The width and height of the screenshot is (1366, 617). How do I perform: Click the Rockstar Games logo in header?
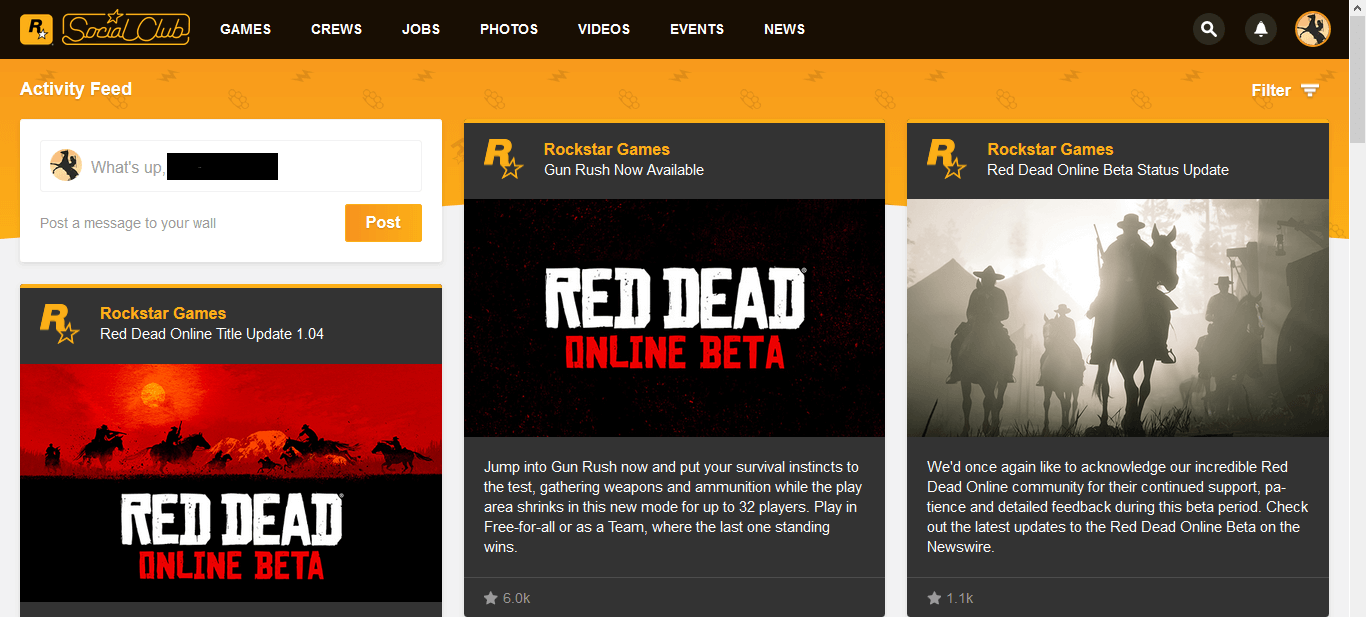coord(37,29)
